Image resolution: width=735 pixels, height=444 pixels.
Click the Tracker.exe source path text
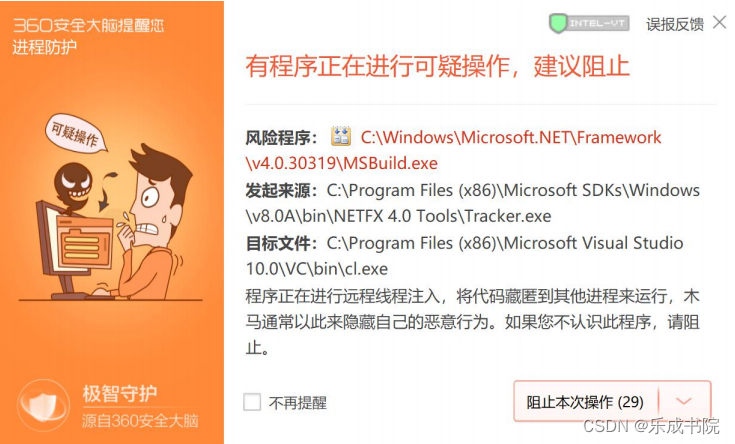tap(472, 203)
